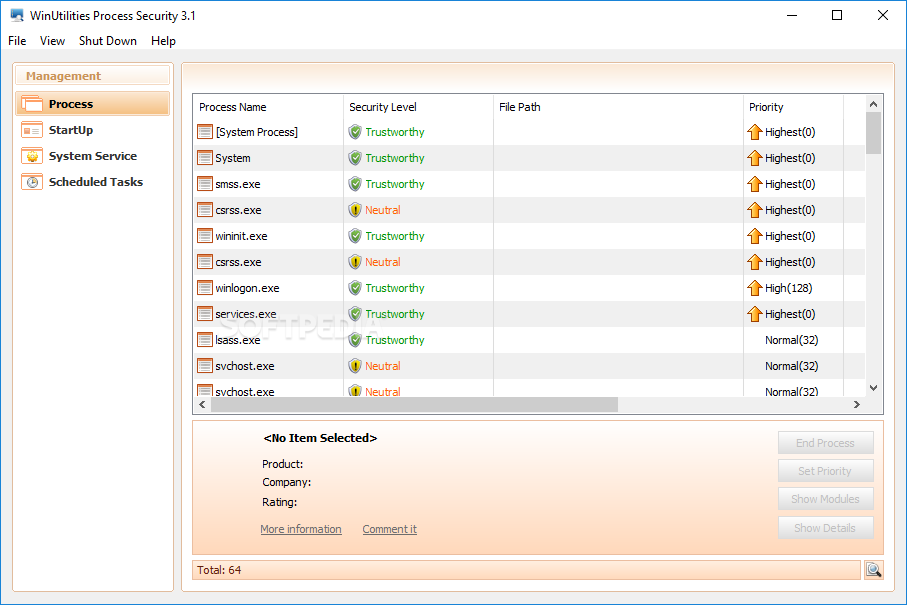Click the process icon next to lsass.exe

click(205, 340)
